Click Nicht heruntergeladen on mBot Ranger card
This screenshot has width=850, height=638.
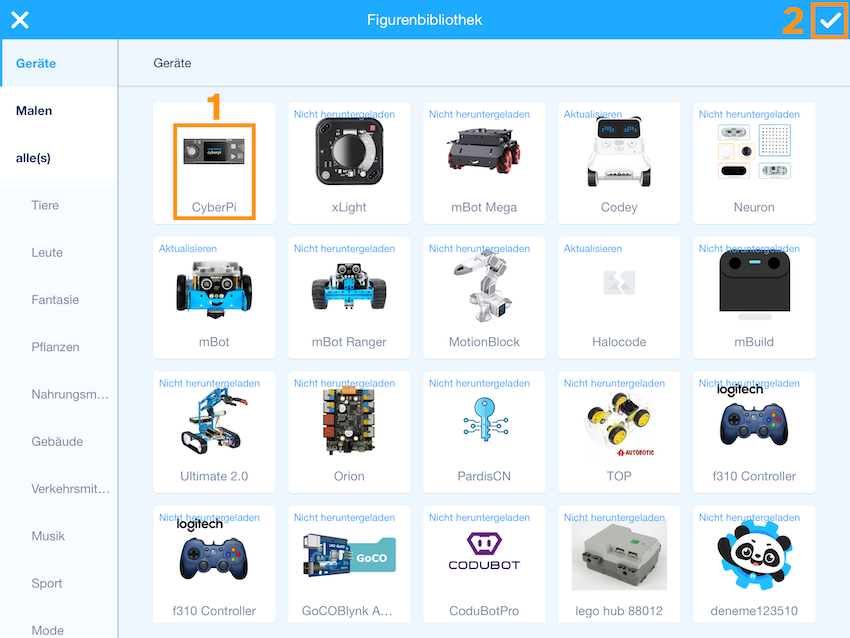pos(344,249)
